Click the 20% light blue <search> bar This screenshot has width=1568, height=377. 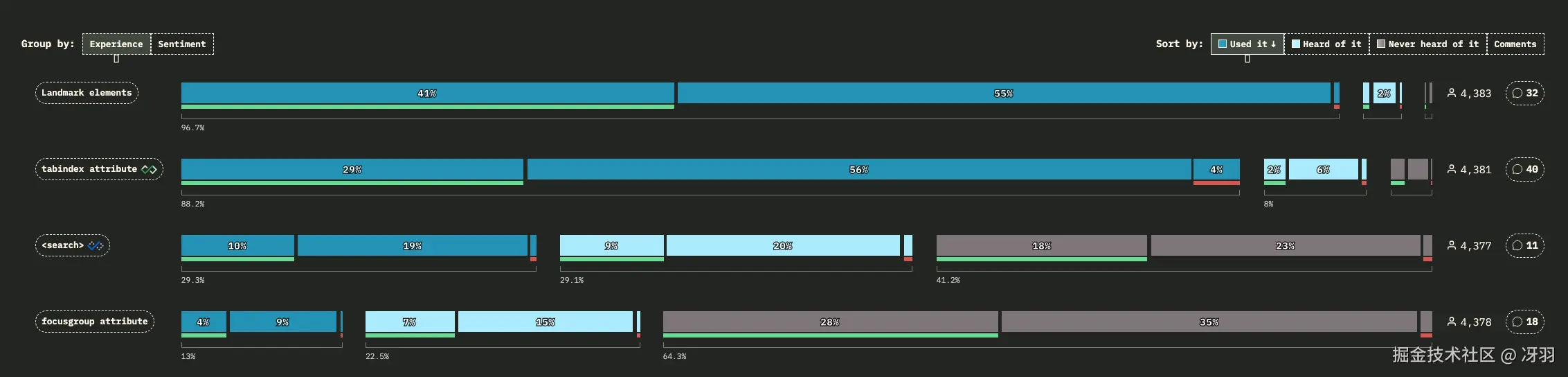tap(782, 245)
